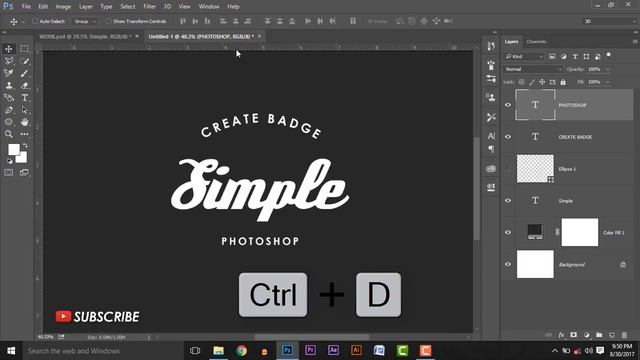The width and height of the screenshot is (640, 360).
Task: Enable Show Transform Controls checkbox
Action: (x=108, y=21)
